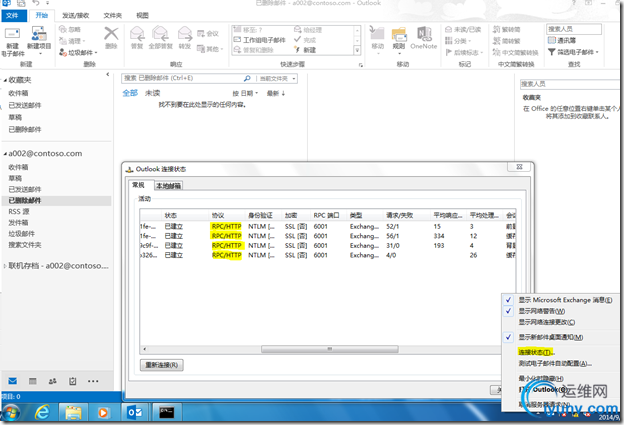Image resolution: width=624 pixels, height=425 pixels.
Task: Collapse the a002@contoso.com account tree
Action: tap(5, 154)
